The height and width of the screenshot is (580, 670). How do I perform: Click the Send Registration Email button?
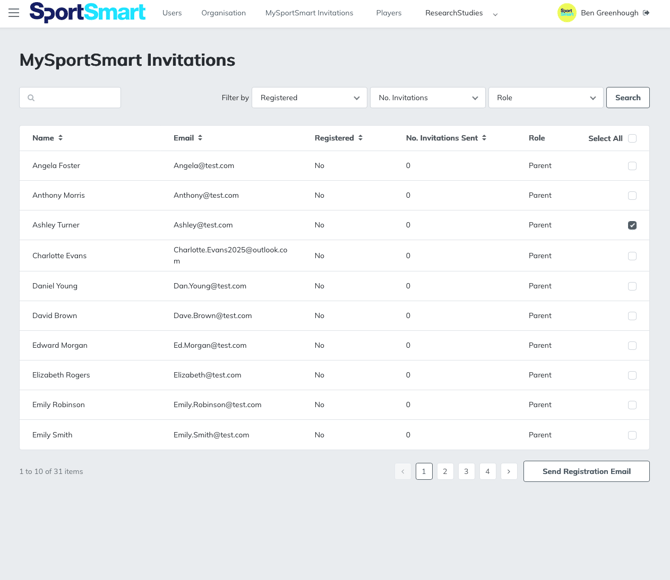pyautogui.click(x=586, y=471)
